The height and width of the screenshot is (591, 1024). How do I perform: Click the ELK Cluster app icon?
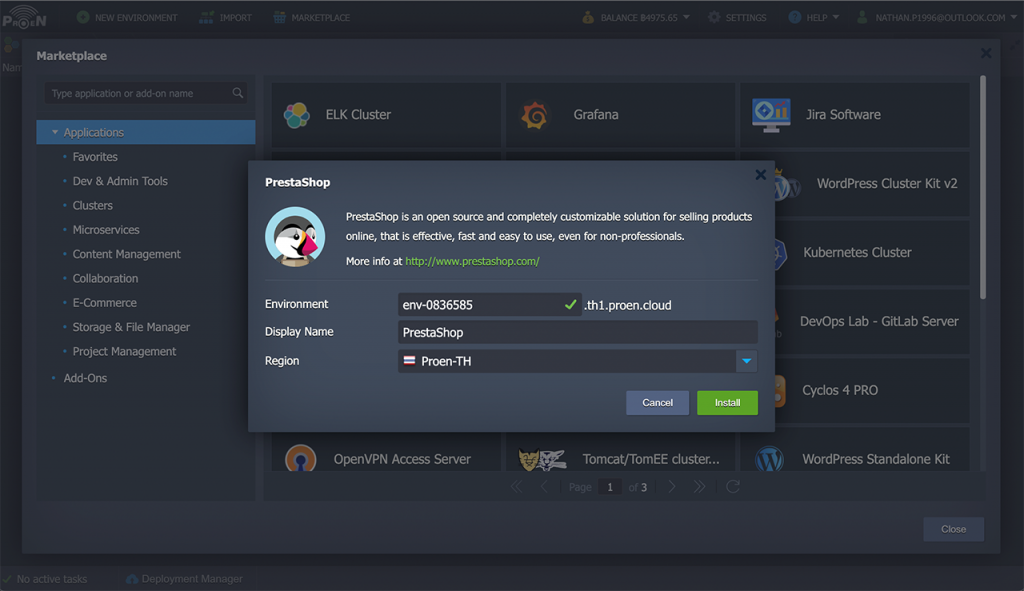click(296, 115)
